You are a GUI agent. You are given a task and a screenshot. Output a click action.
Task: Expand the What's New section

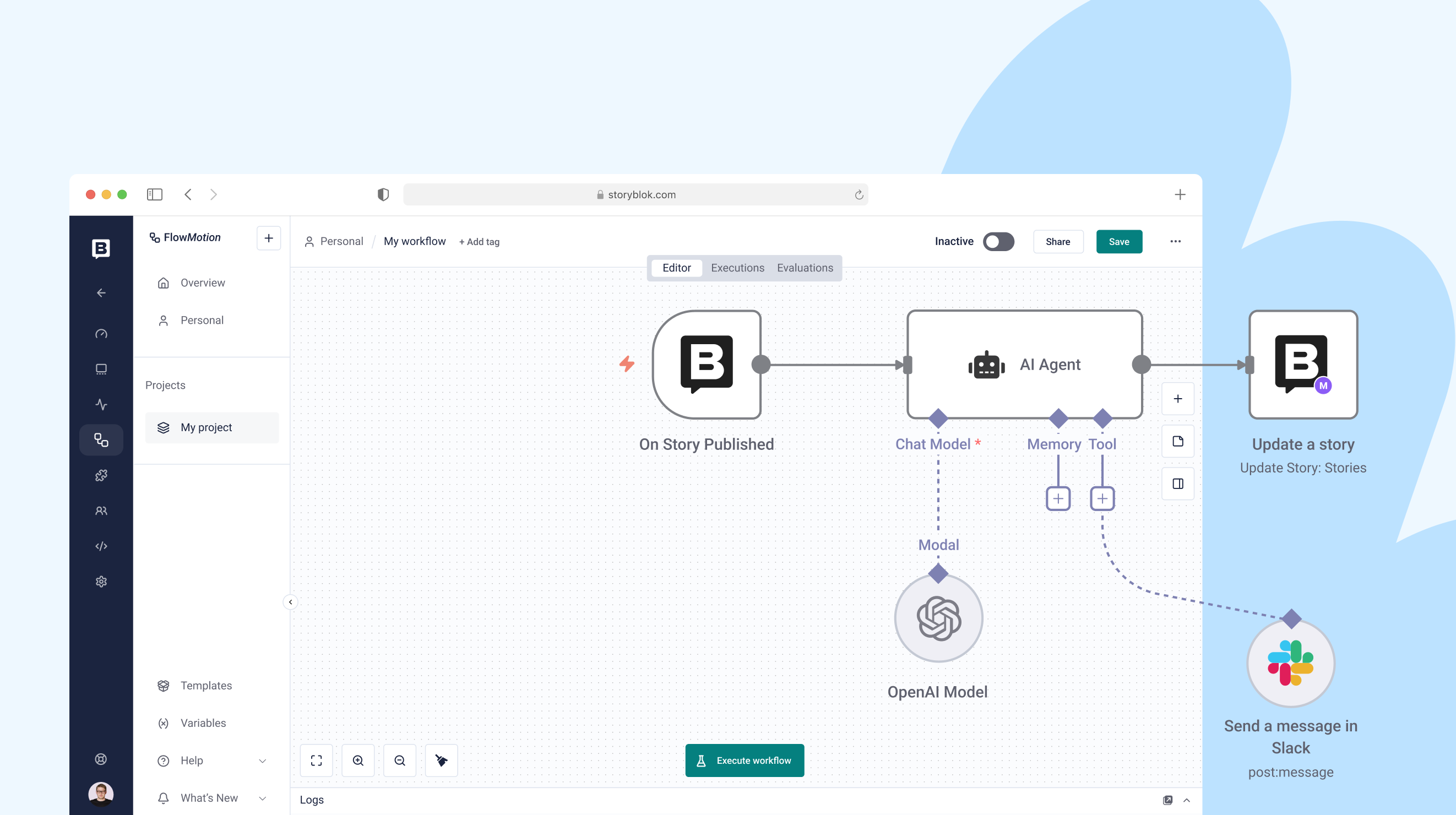click(x=262, y=798)
